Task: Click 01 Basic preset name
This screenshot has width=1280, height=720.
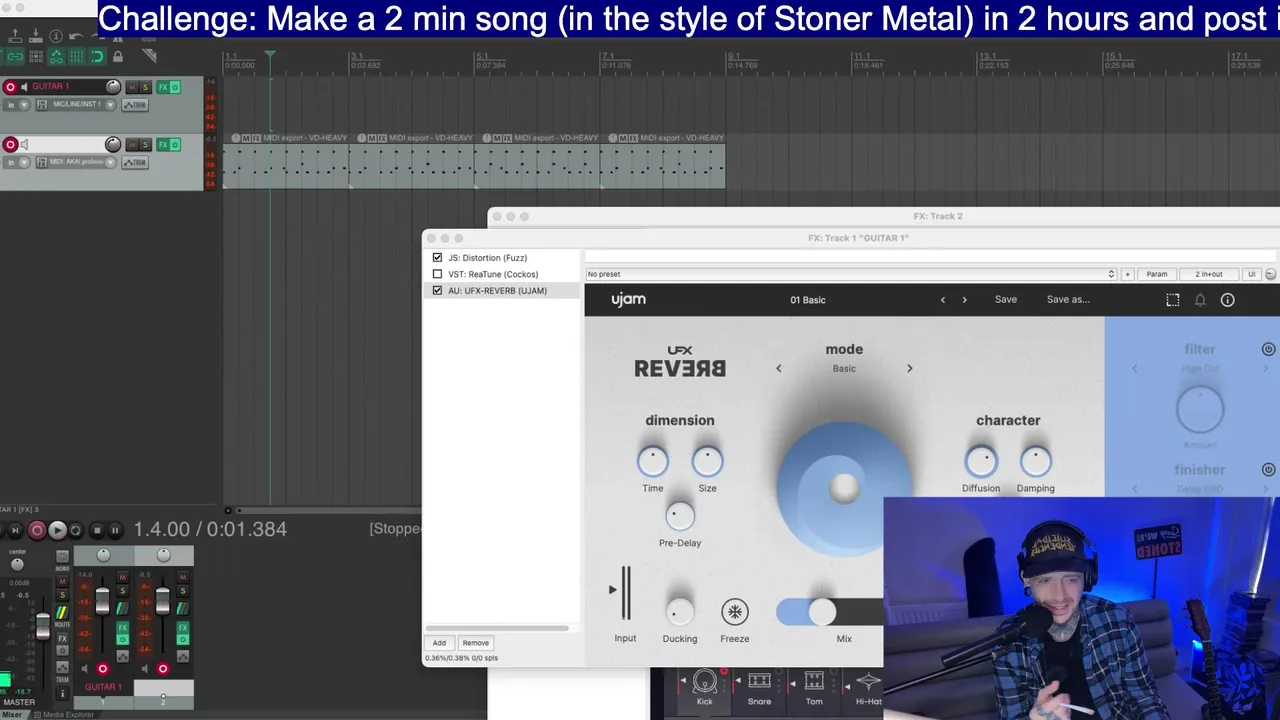Action: coord(808,300)
